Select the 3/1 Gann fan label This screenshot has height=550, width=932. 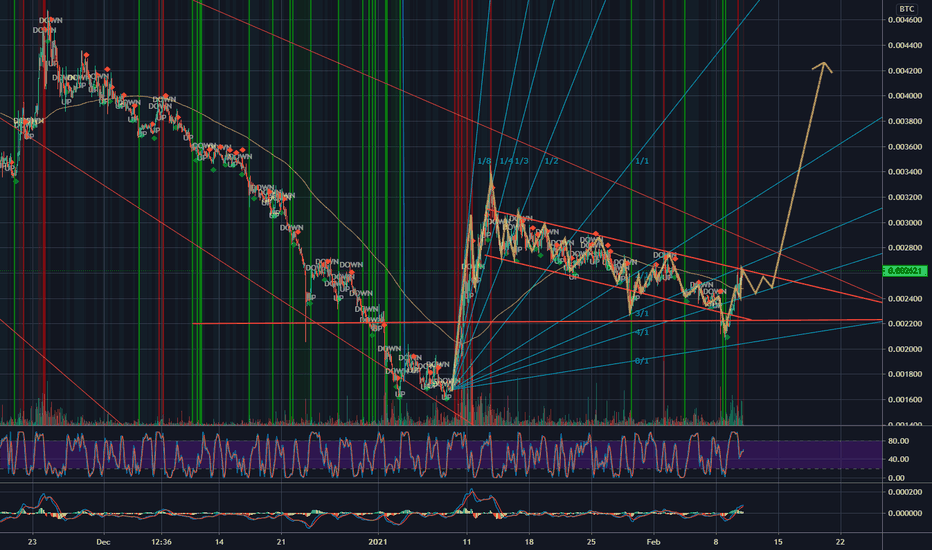click(642, 313)
